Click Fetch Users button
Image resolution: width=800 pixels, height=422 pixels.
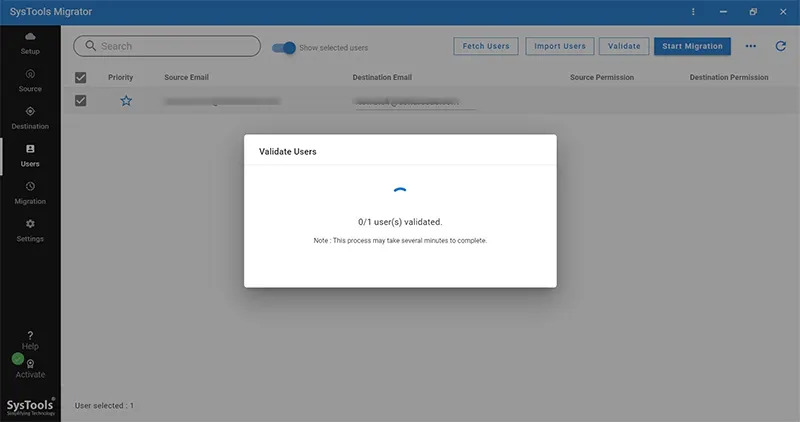486,46
